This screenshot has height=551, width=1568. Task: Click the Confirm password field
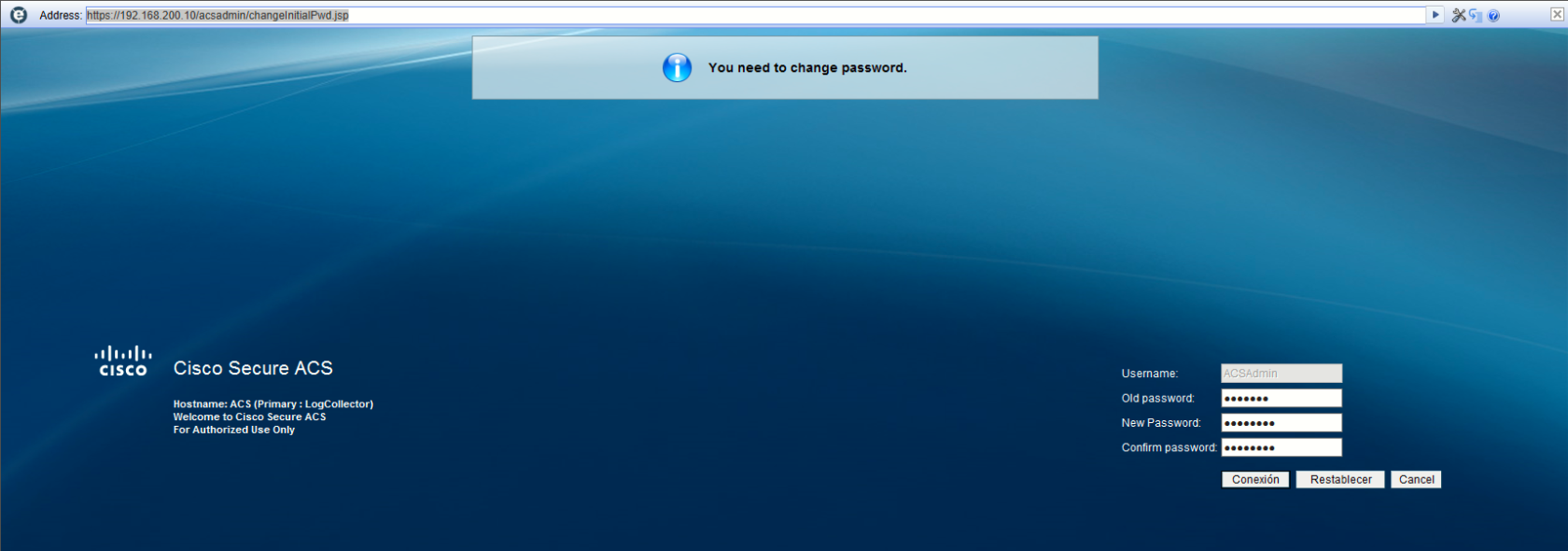[1281, 447]
